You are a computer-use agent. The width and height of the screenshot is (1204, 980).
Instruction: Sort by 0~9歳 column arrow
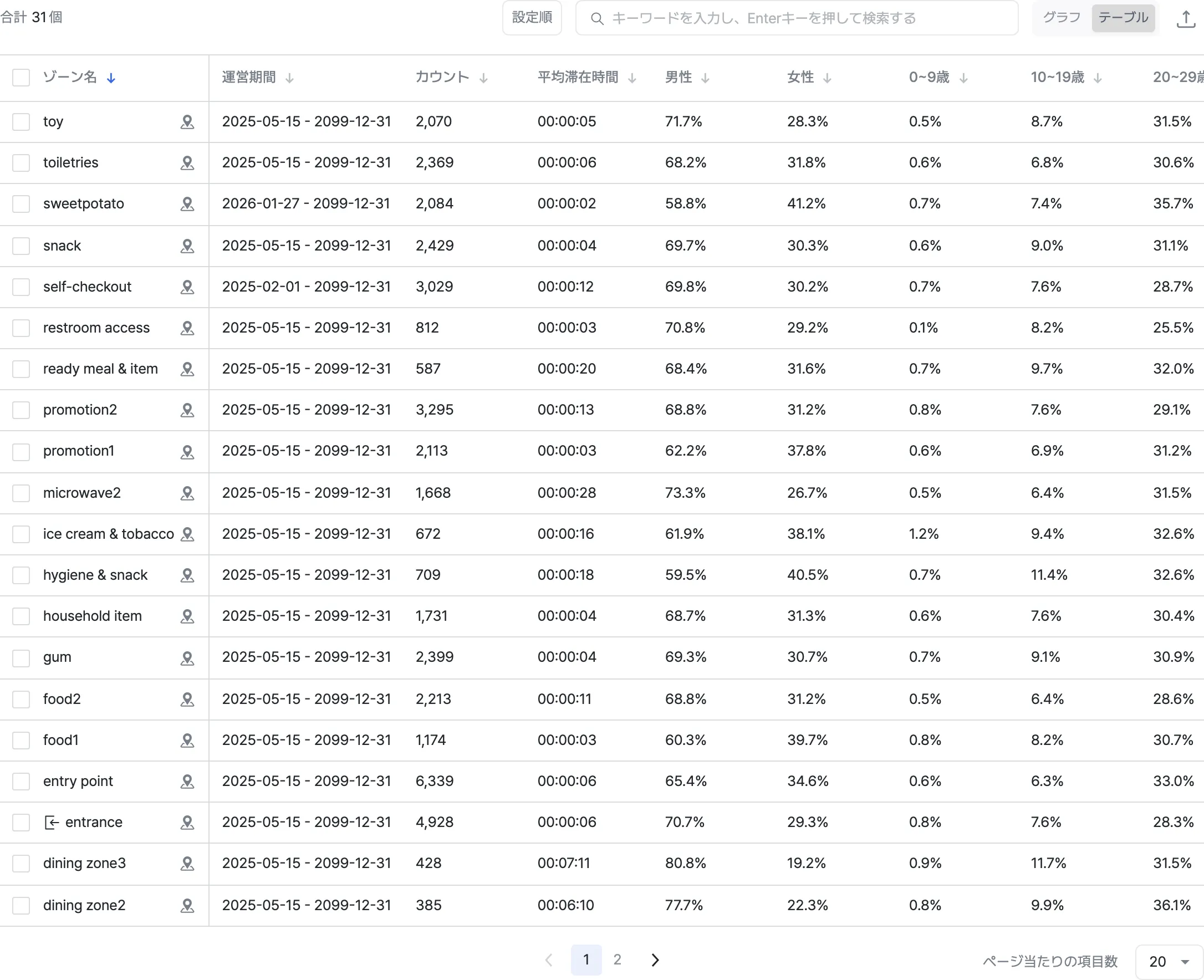click(963, 78)
